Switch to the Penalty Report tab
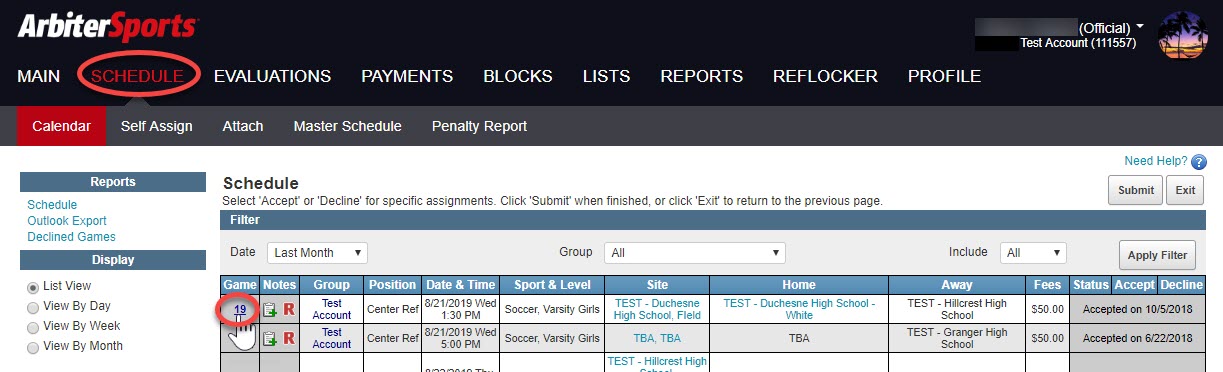 coord(479,126)
